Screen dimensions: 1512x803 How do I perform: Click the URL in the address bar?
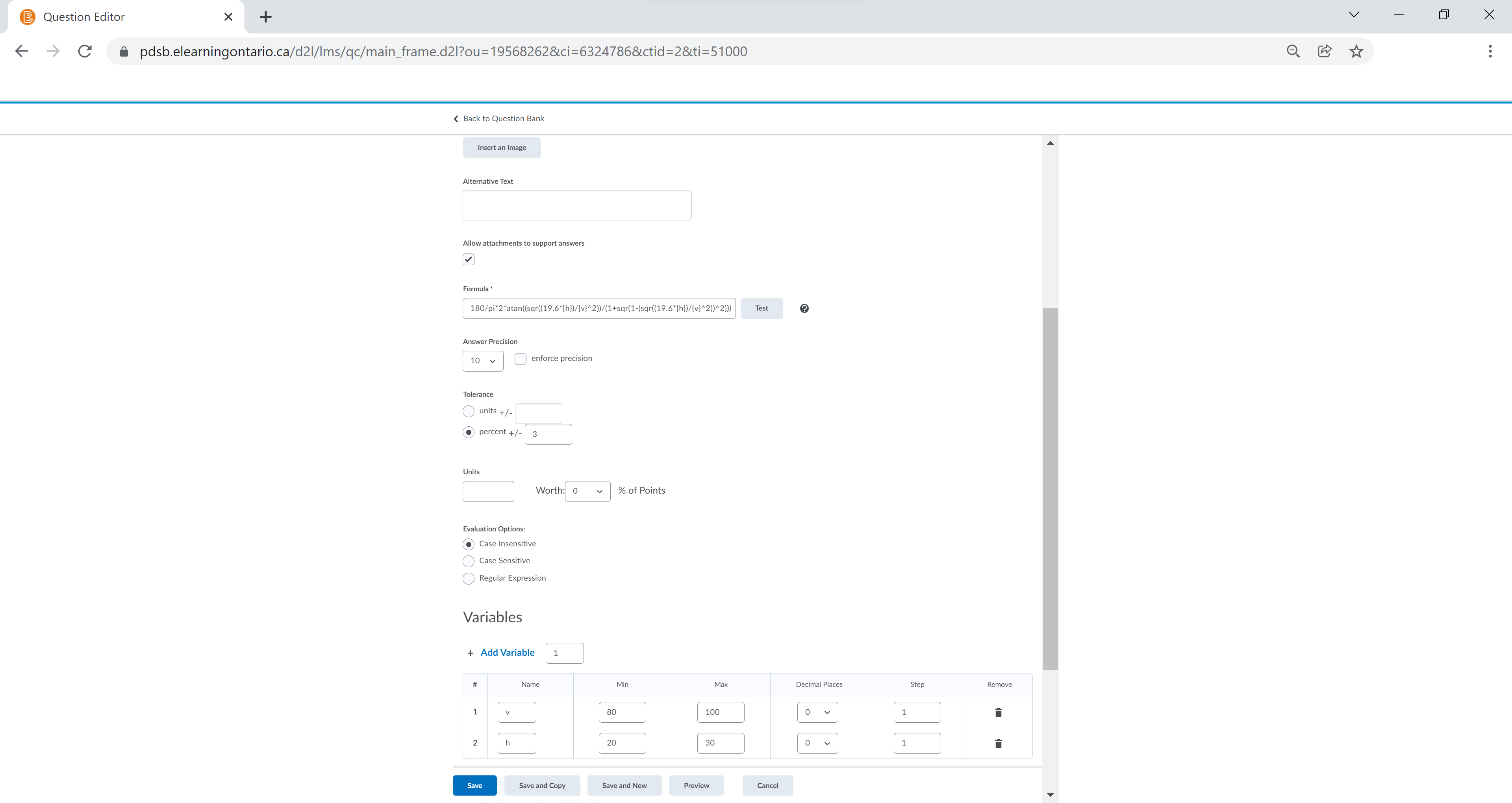tap(443, 52)
